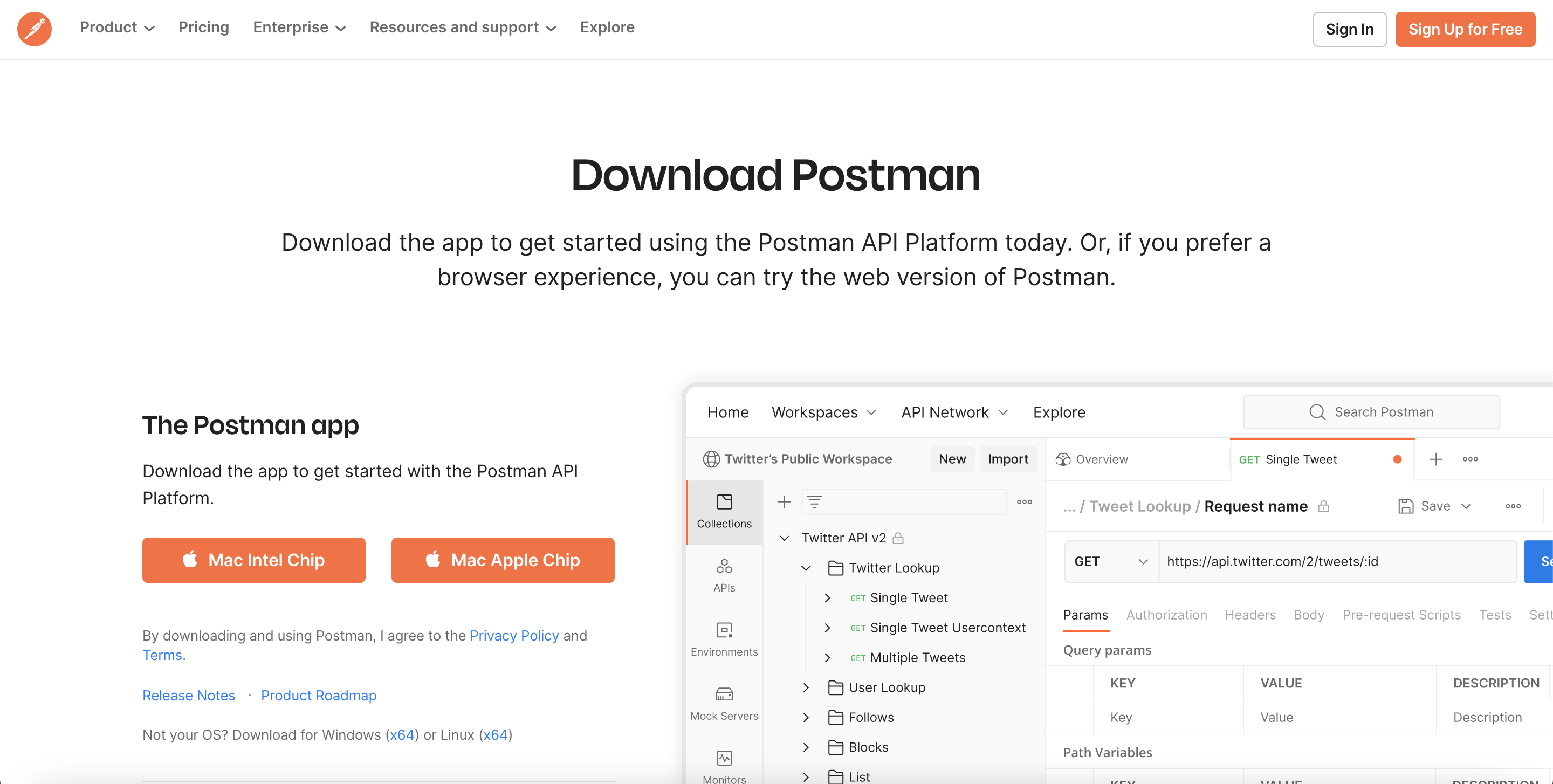The image size is (1553, 784).
Task: Expand the User Lookup folder
Action: (806, 687)
